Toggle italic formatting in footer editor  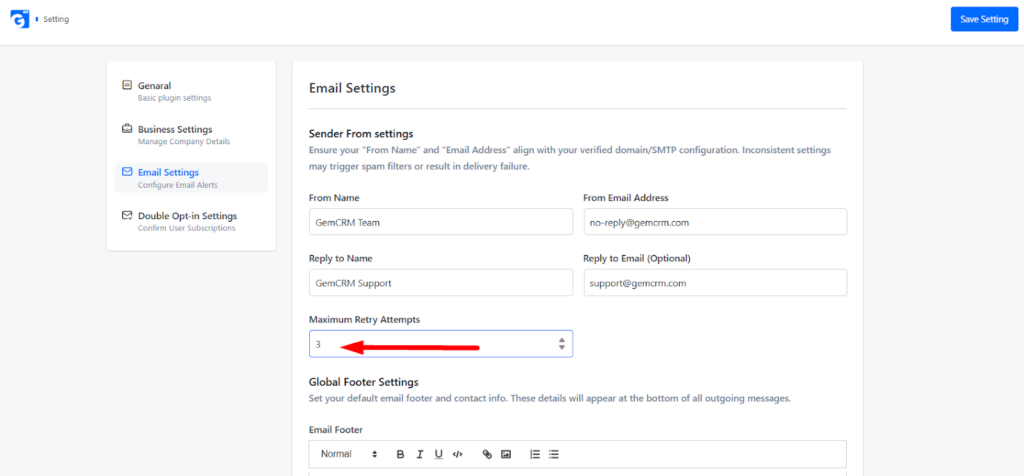click(420, 454)
